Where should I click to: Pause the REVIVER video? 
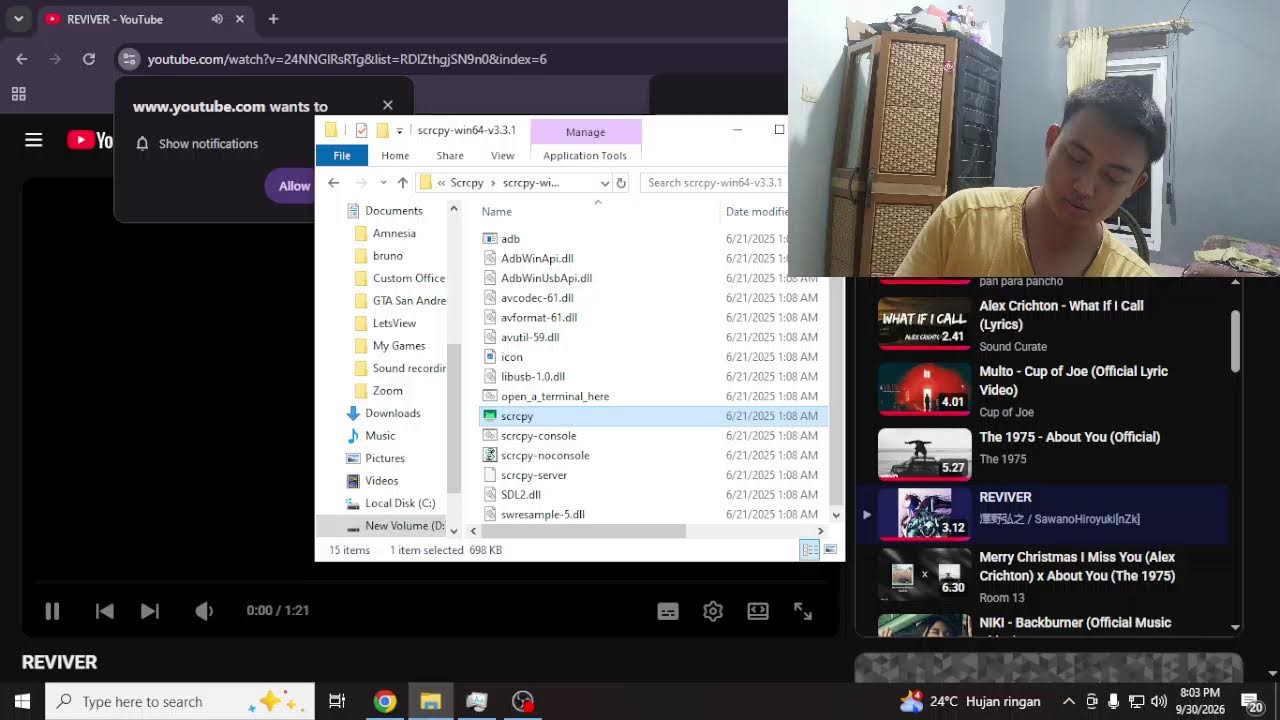coord(52,611)
